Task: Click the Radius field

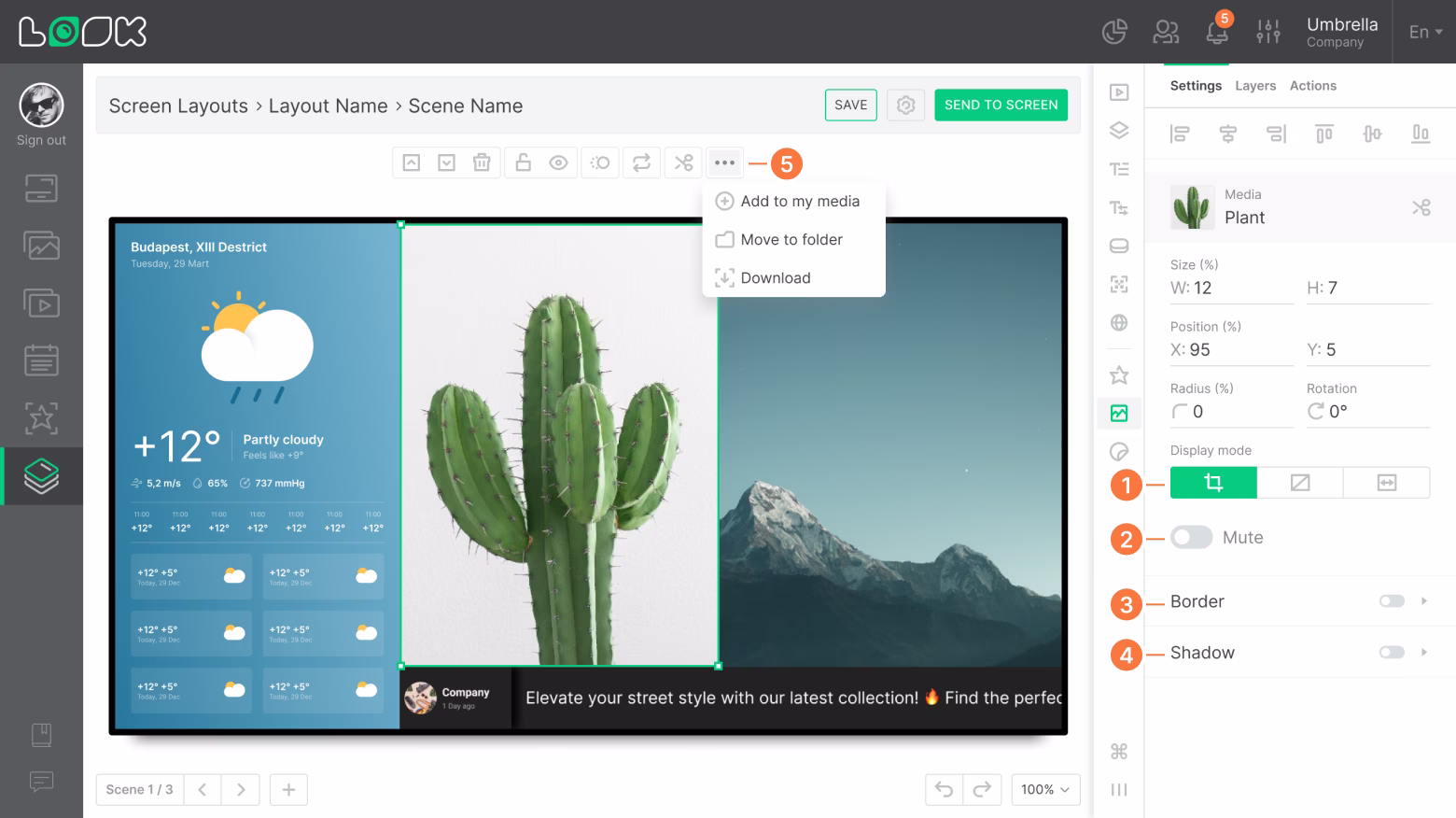Action: click(1232, 412)
